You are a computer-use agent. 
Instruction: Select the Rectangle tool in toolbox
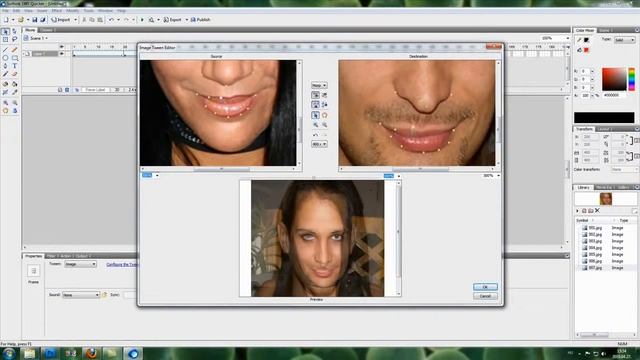tap(15, 58)
